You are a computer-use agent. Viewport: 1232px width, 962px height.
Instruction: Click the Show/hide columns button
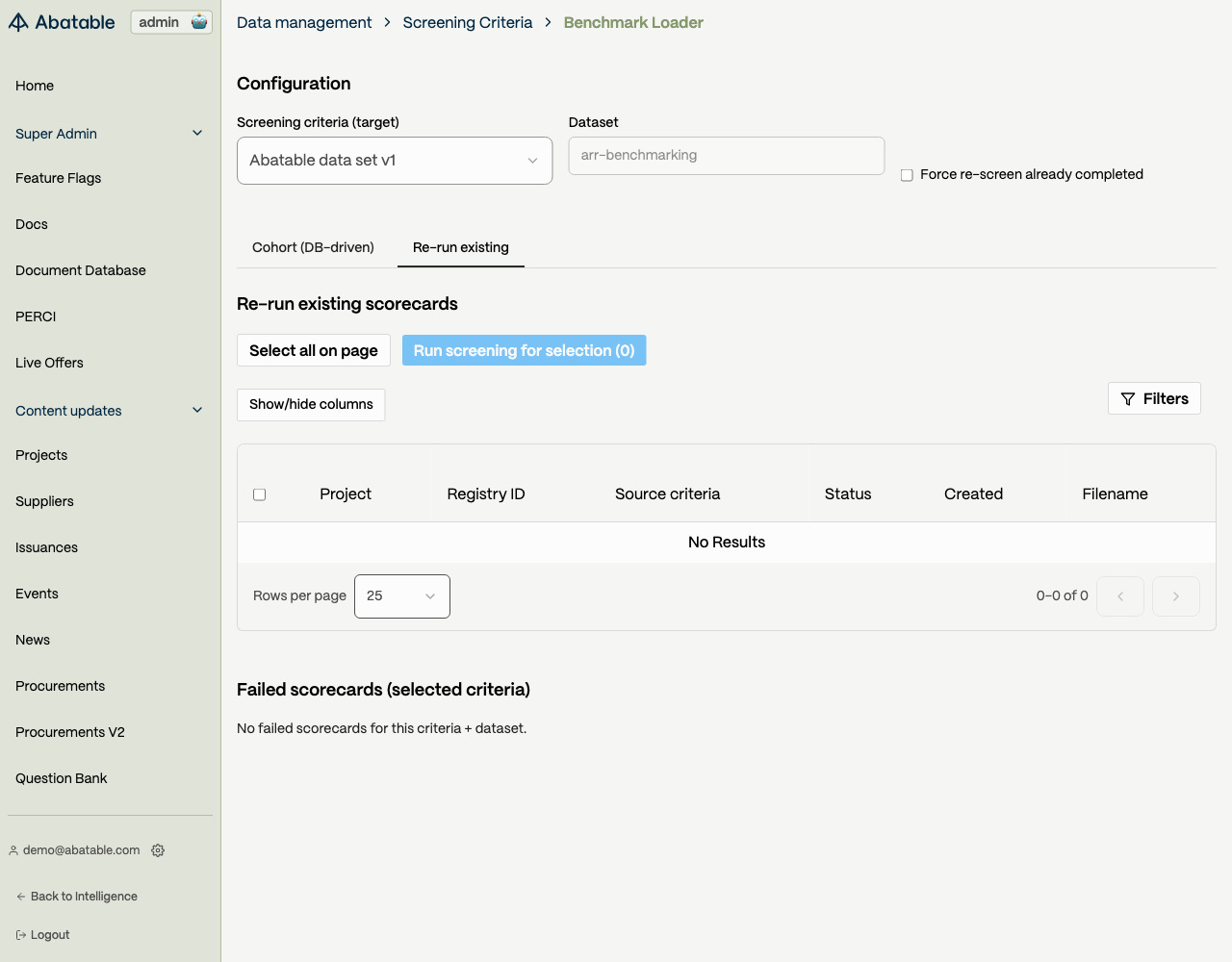coord(311,405)
